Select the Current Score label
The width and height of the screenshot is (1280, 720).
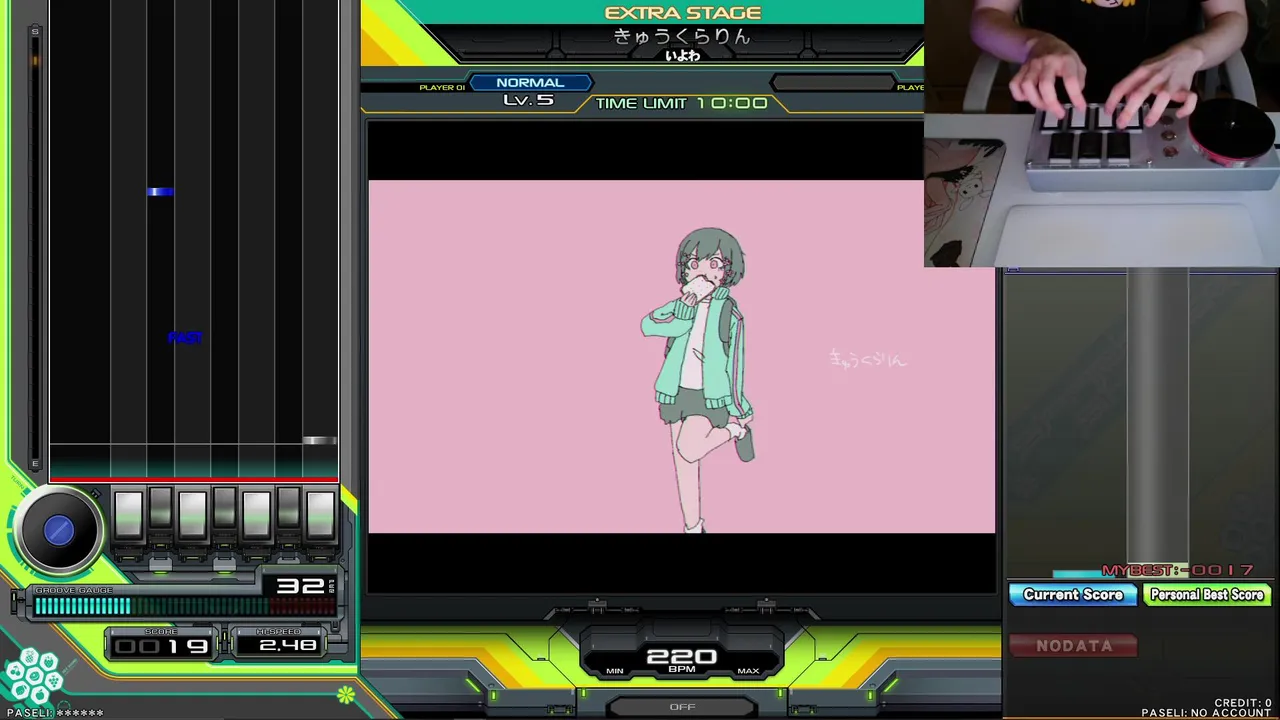[x=1073, y=595]
